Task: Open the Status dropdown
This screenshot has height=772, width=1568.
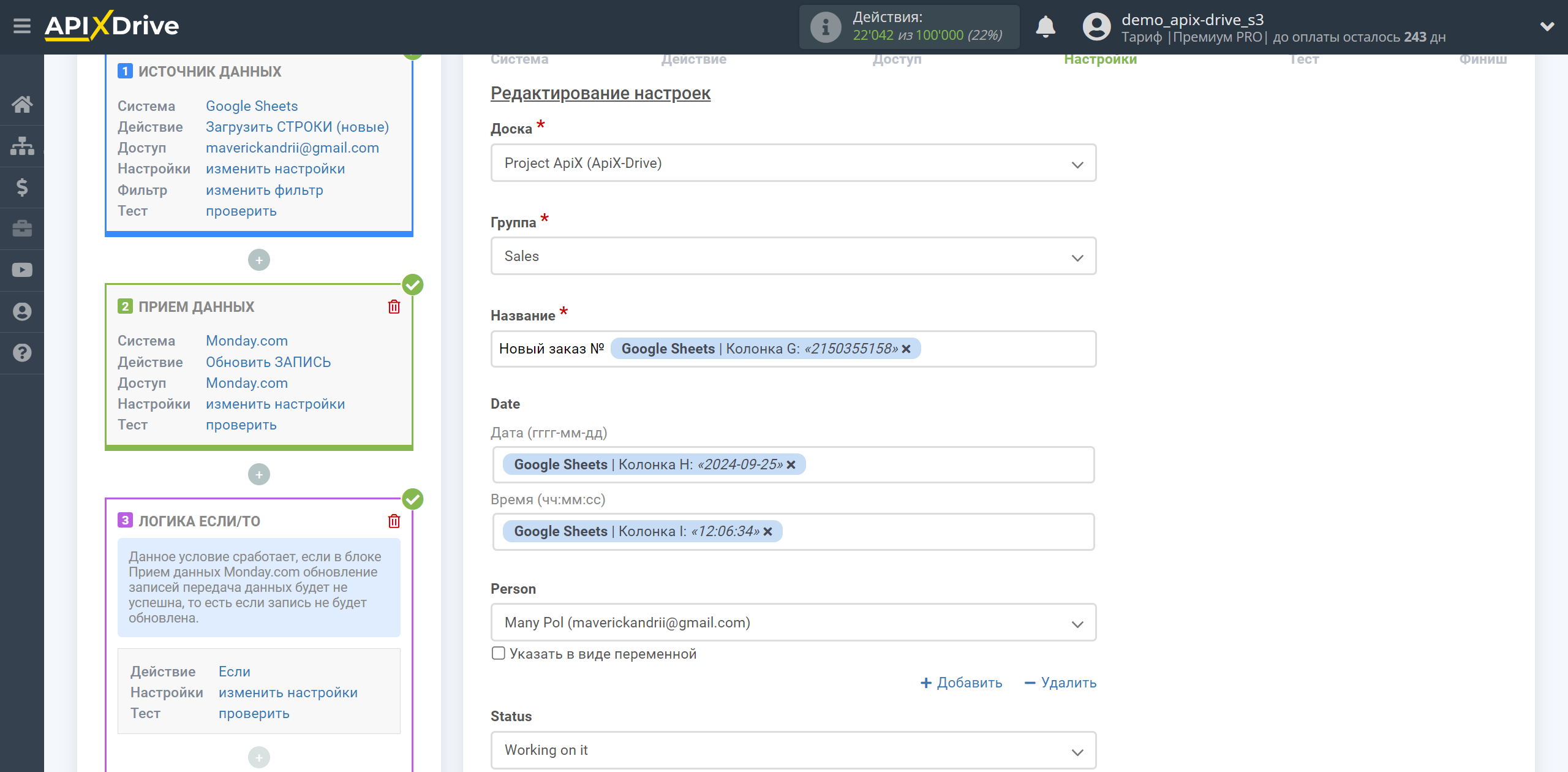Action: coord(793,750)
